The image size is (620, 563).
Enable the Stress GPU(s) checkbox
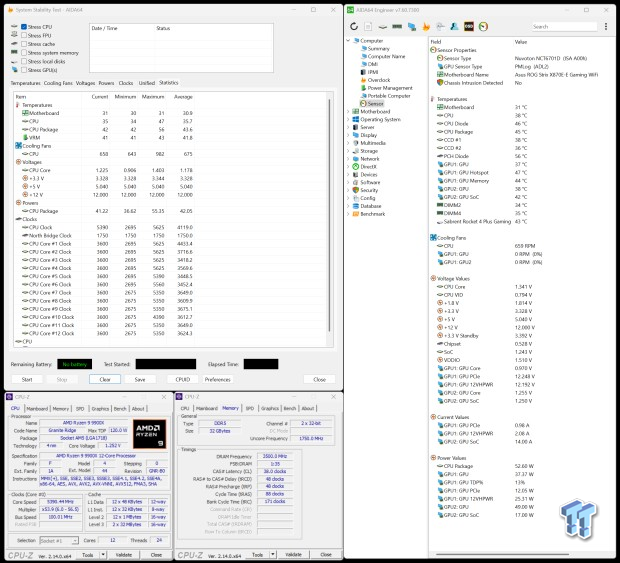click(24, 70)
